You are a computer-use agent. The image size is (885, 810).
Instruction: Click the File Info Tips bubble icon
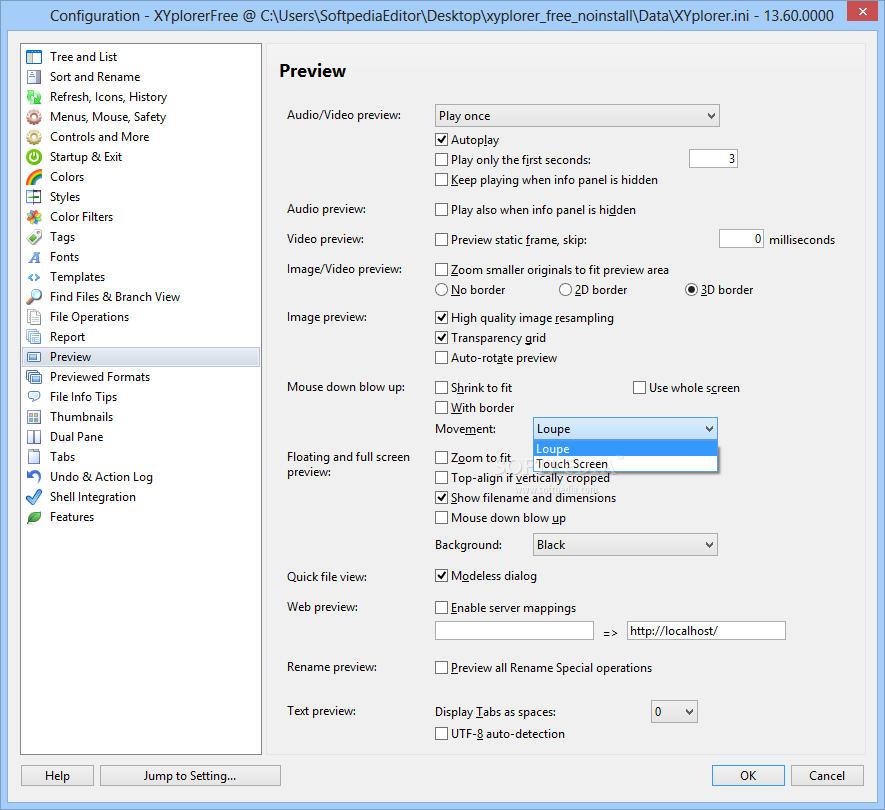point(34,397)
